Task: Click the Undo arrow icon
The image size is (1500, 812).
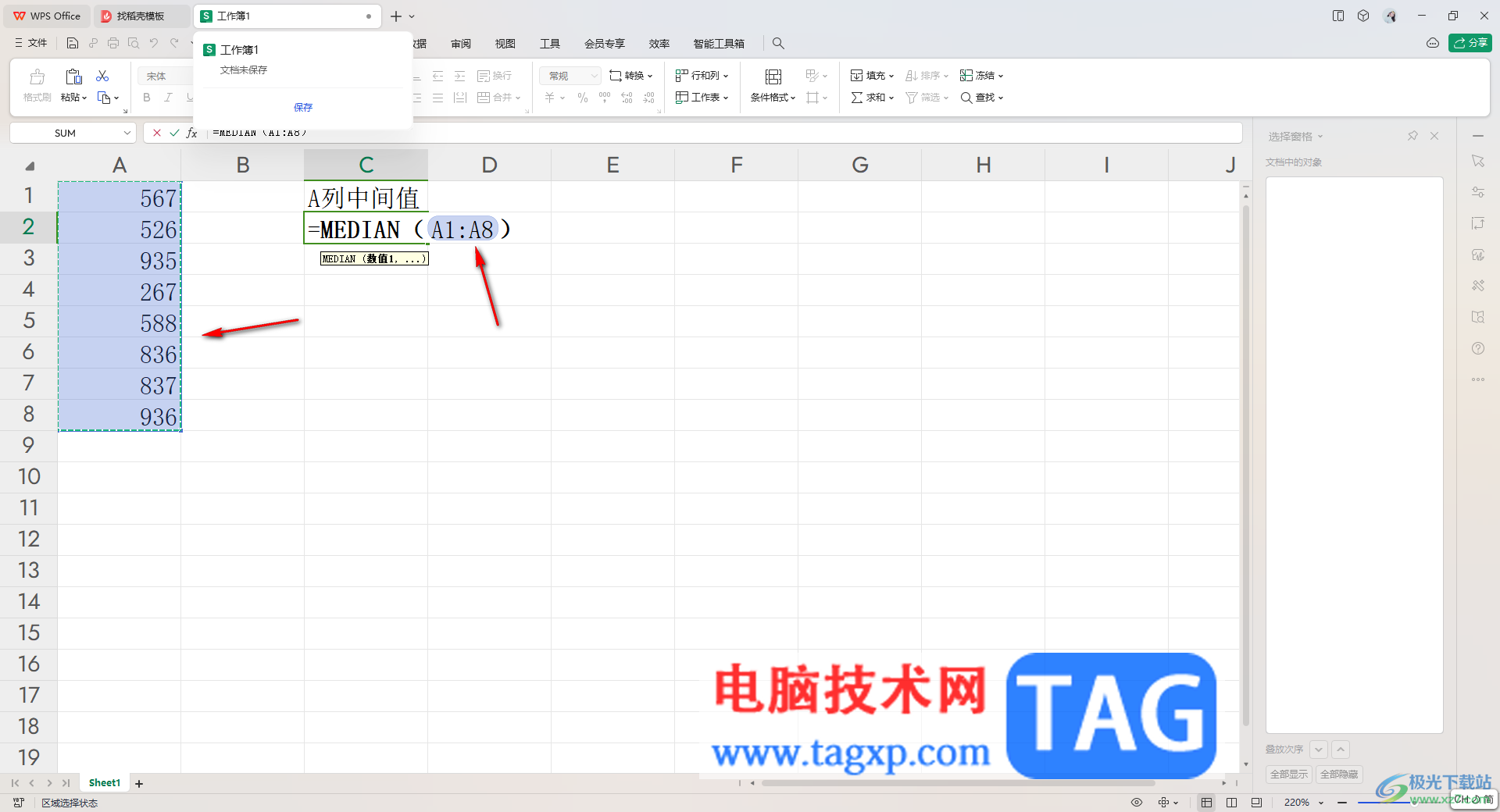Action: (154, 44)
